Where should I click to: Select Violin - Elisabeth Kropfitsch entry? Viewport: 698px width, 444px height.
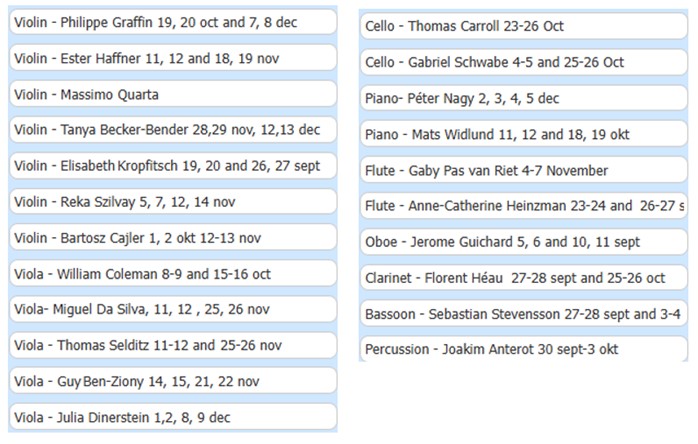pyautogui.click(x=173, y=166)
